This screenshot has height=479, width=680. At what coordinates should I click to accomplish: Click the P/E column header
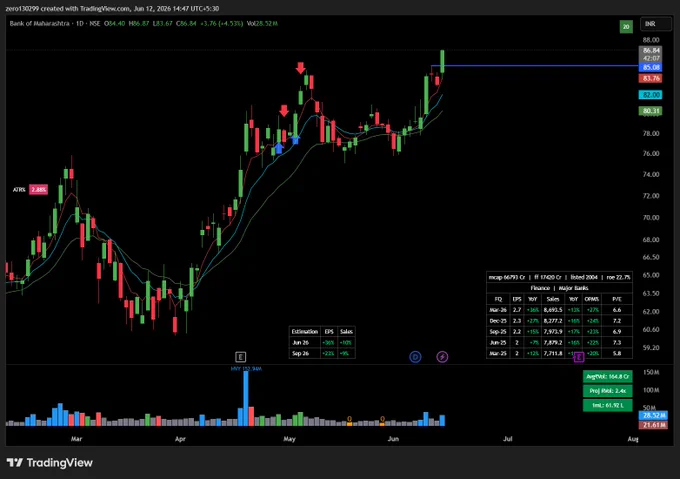(x=617, y=299)
